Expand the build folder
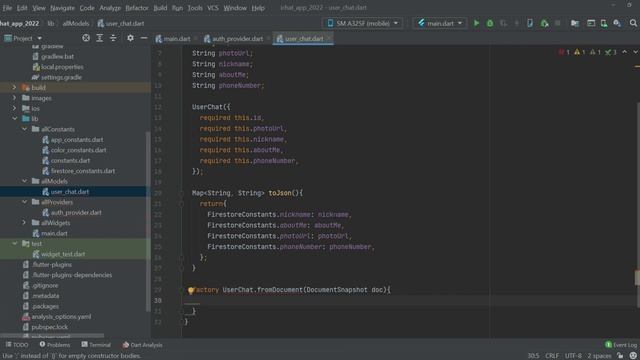 pos(14,87)
